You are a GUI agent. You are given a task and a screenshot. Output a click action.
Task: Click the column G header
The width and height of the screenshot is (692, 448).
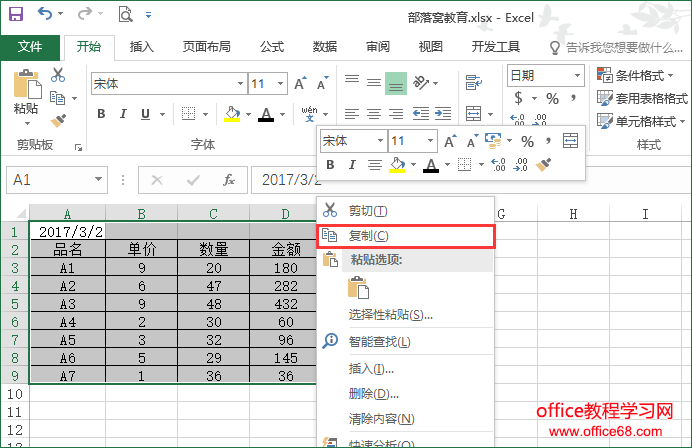point(500,213)
